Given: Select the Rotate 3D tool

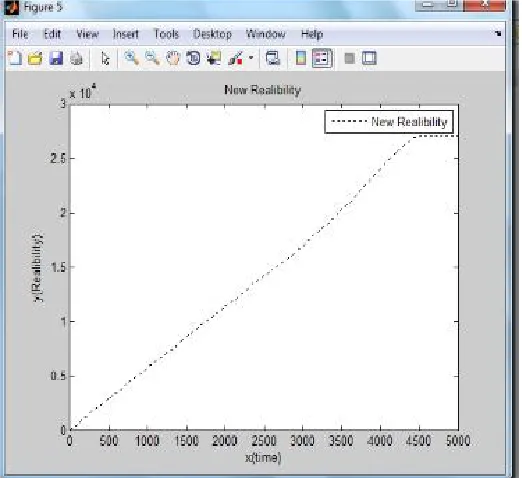Looking at the screenshot, I should [x=193, y=59].
